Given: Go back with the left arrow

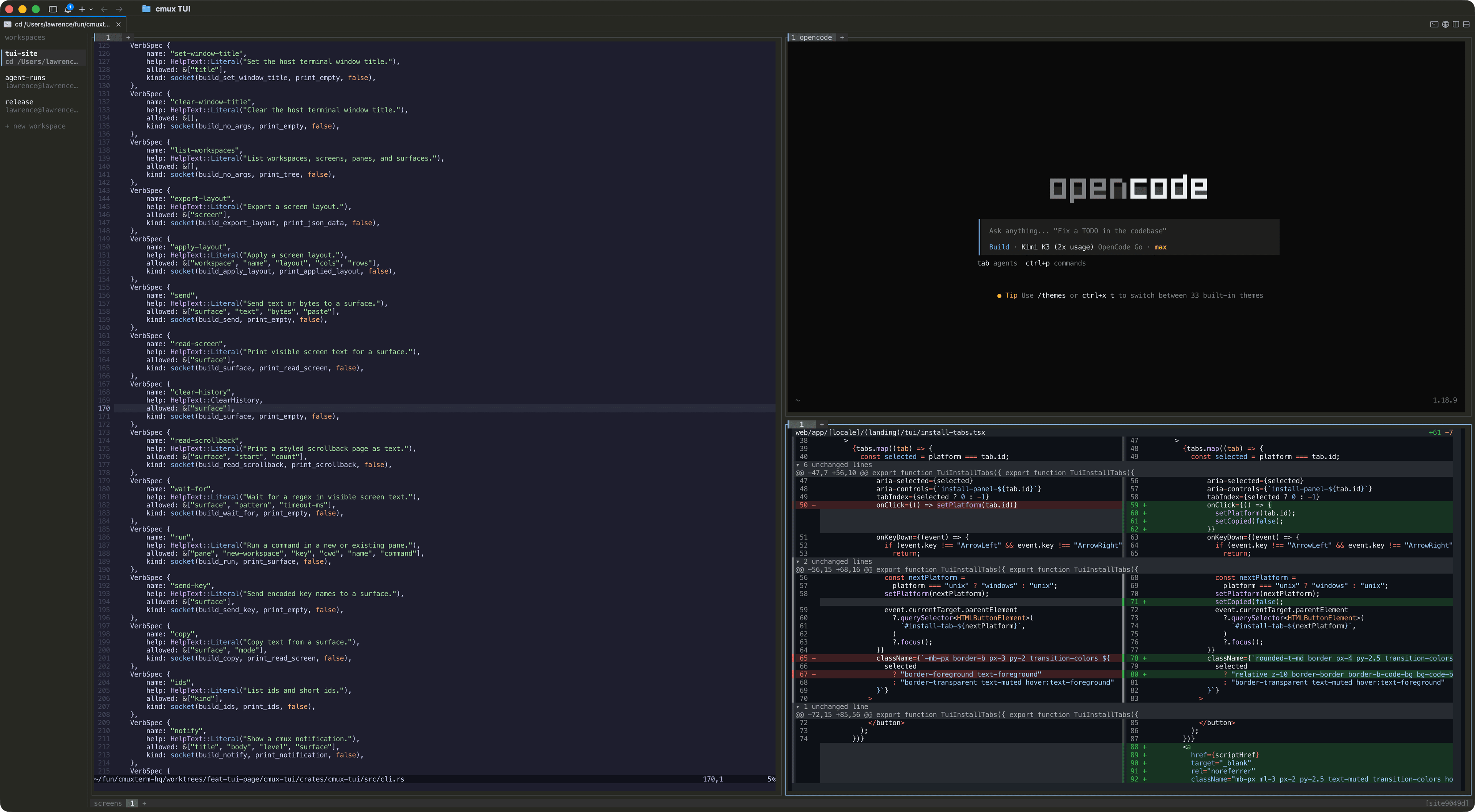Looking at the screenshot, I should [x=104, y=9].
